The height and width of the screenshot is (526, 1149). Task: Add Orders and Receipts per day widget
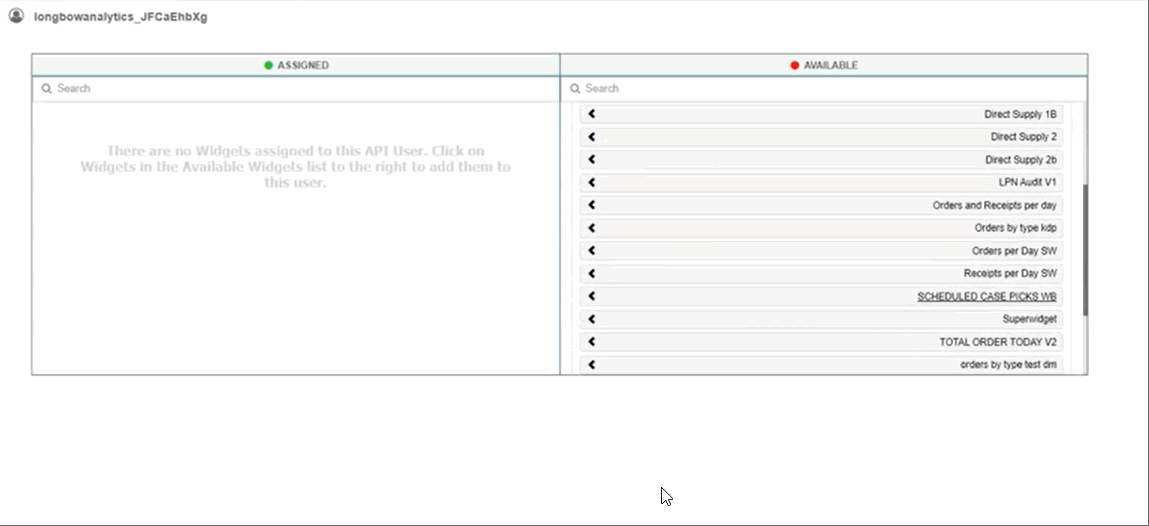821,205
